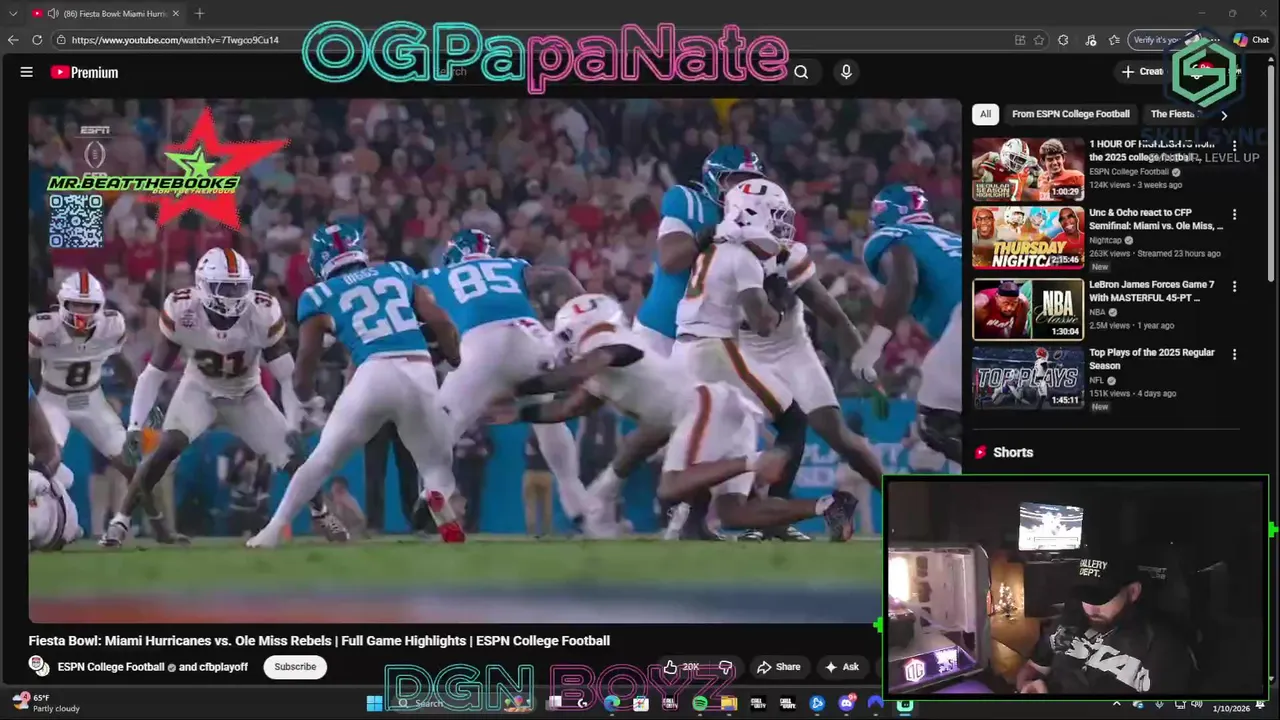Mute the tab using the speaker icon
The height and width of the screenshot is (720, 1280).
pos(52,13)
